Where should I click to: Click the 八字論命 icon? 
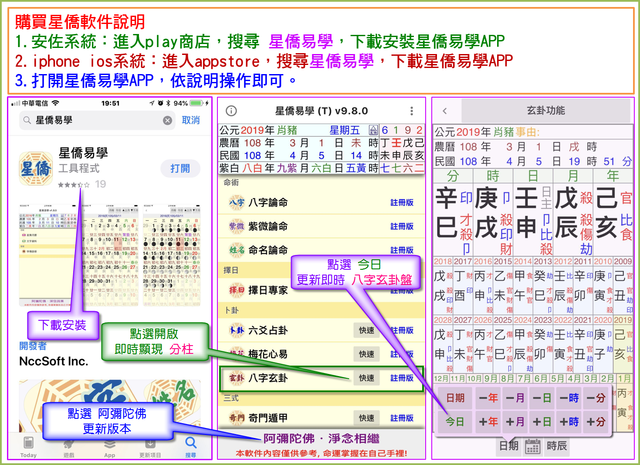236,202
